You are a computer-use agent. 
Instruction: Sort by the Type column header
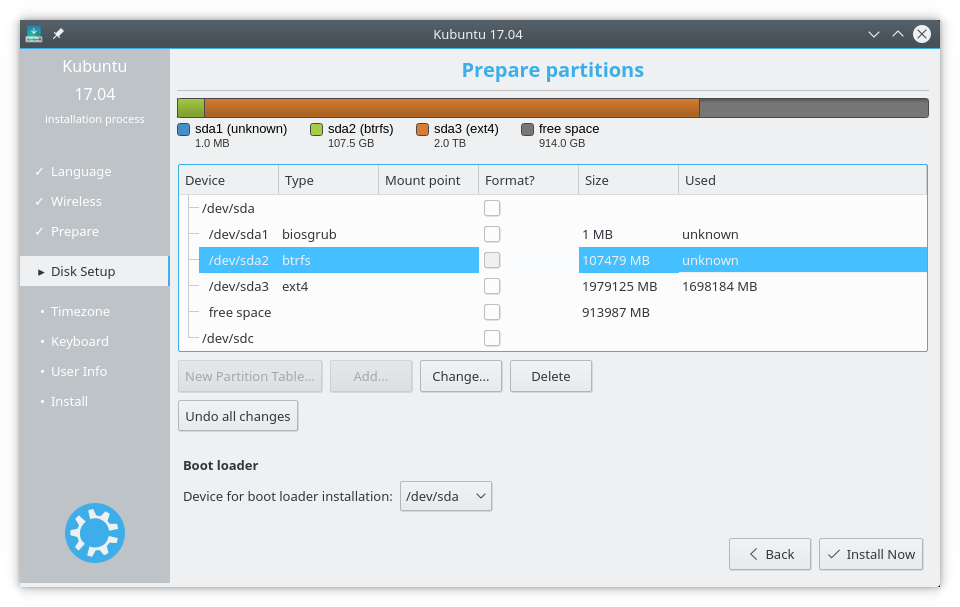[x=329, y=180]
